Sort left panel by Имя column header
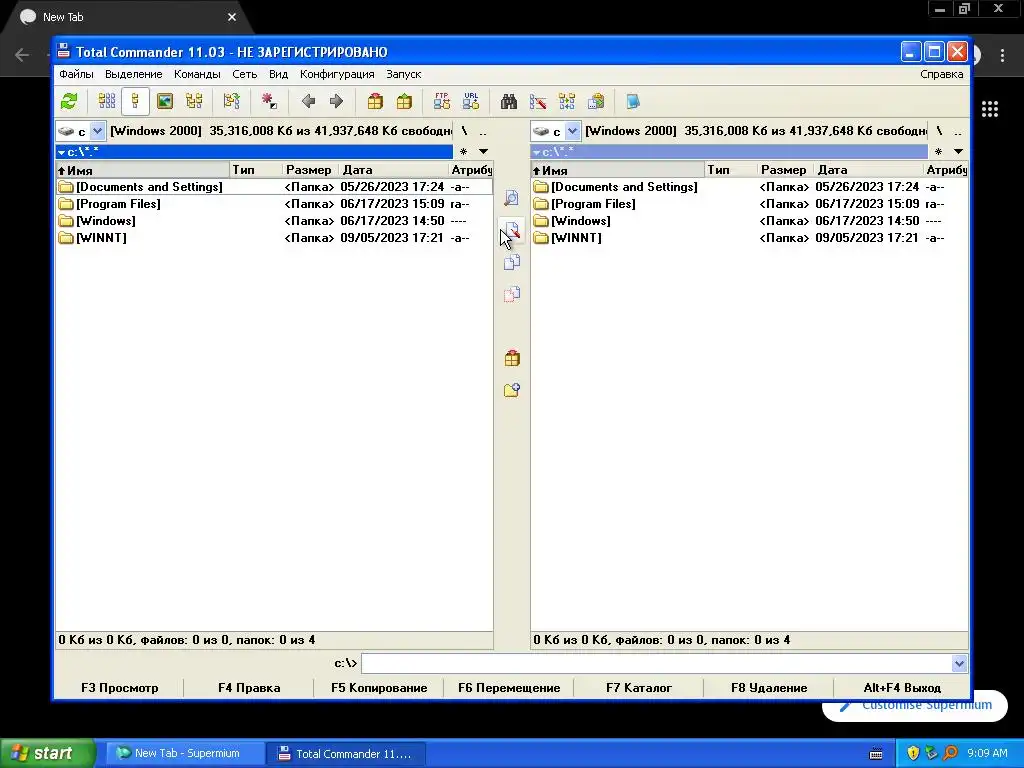1024x768 pixels. 142,170
